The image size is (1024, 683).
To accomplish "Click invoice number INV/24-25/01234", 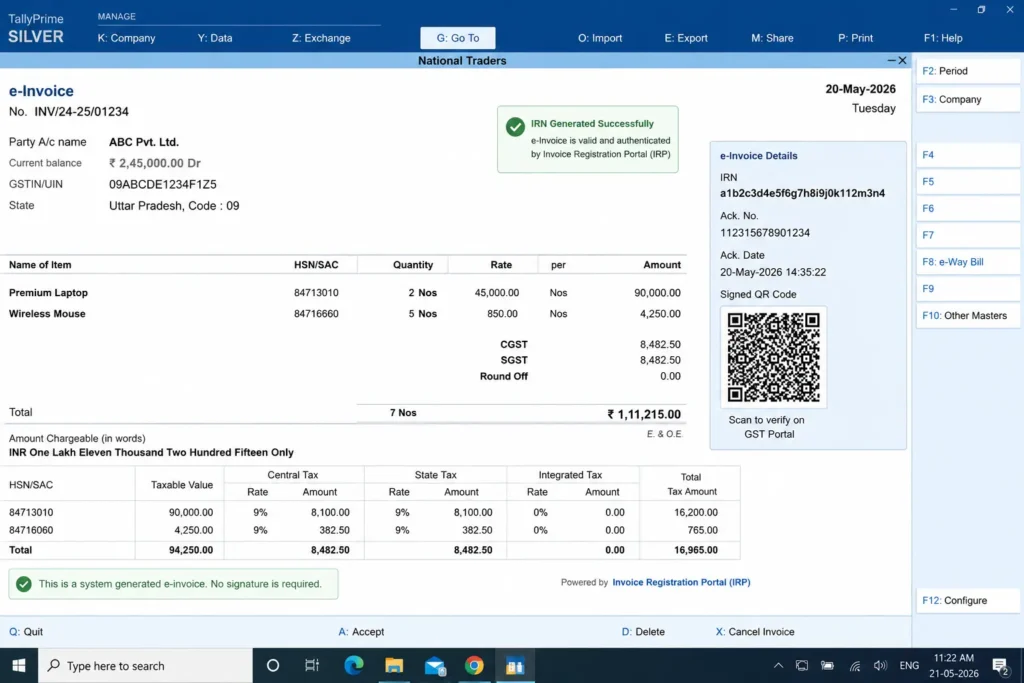I will pos(81,112).
